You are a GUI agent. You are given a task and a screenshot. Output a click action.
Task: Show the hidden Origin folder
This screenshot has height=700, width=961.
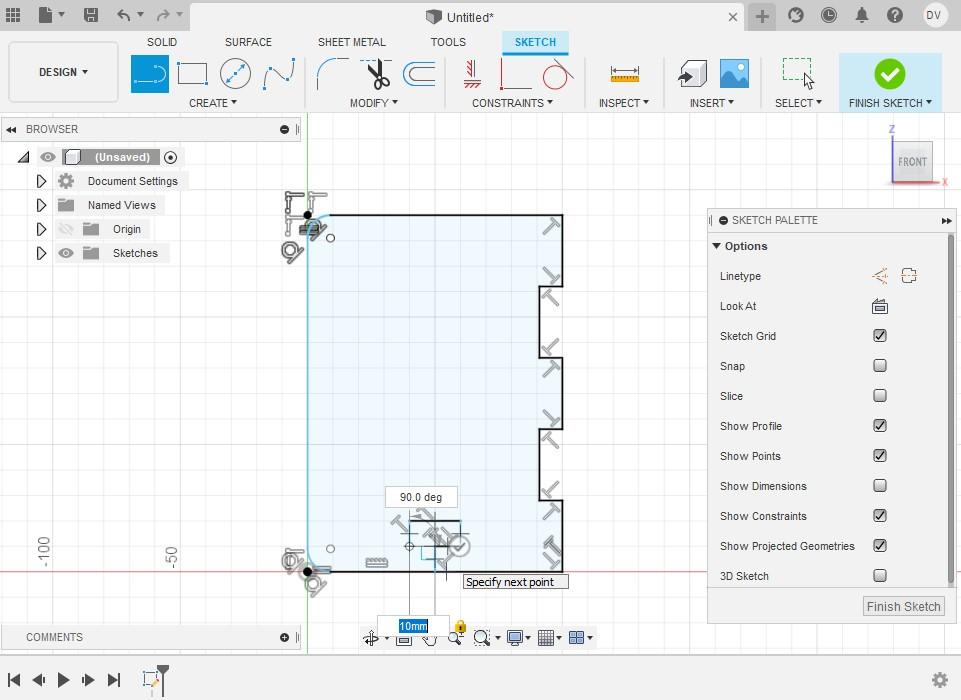(66, 229)
